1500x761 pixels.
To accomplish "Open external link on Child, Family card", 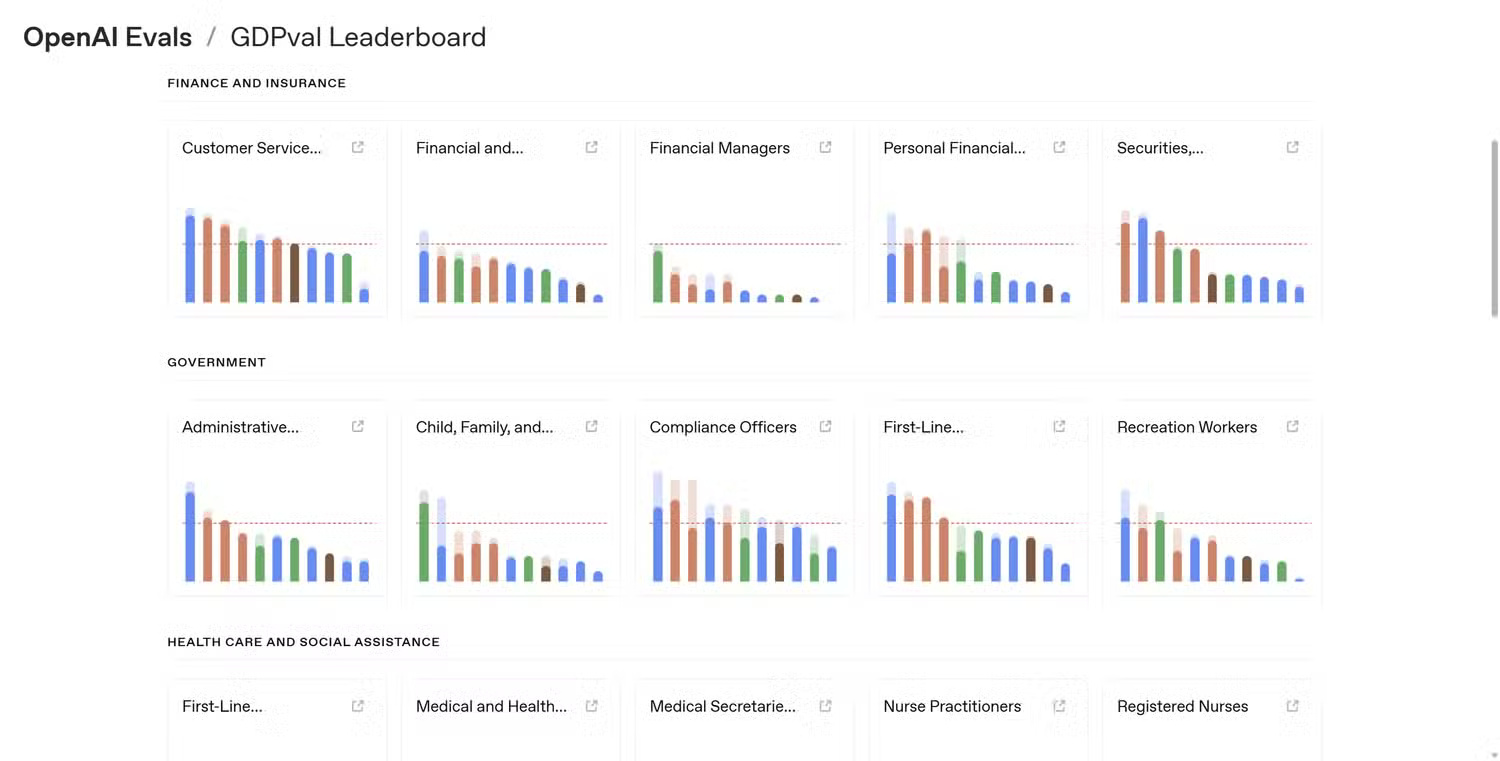I will pos(591,425).
